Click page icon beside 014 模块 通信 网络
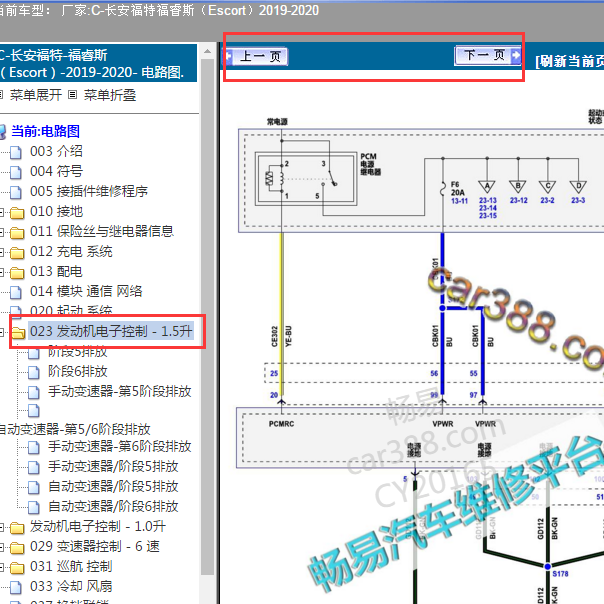Viewport: 604px width, 604px height. 16,292
